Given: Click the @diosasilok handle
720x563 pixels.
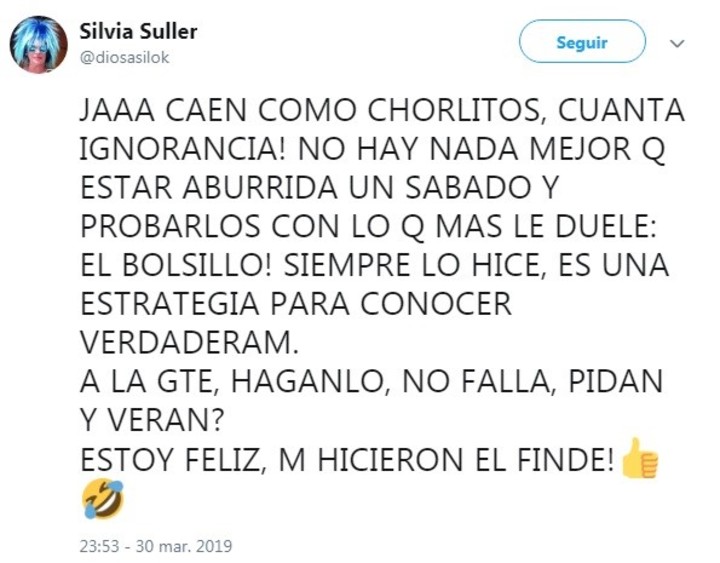Looking at the screenshot, I should point(124,57).
